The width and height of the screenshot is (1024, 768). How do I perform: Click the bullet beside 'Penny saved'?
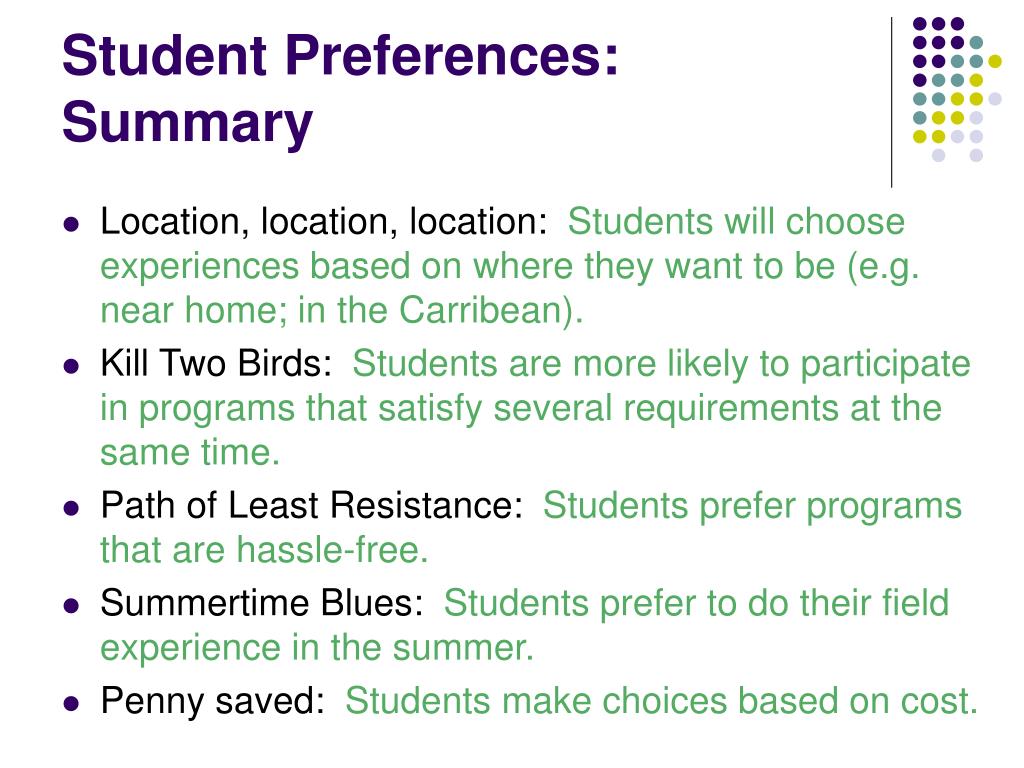tap(71, 703)
